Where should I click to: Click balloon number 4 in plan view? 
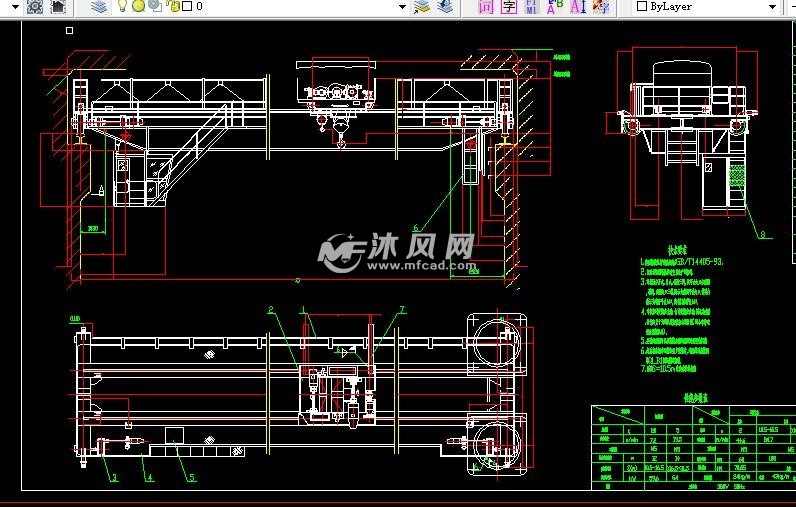click(150, 477)
